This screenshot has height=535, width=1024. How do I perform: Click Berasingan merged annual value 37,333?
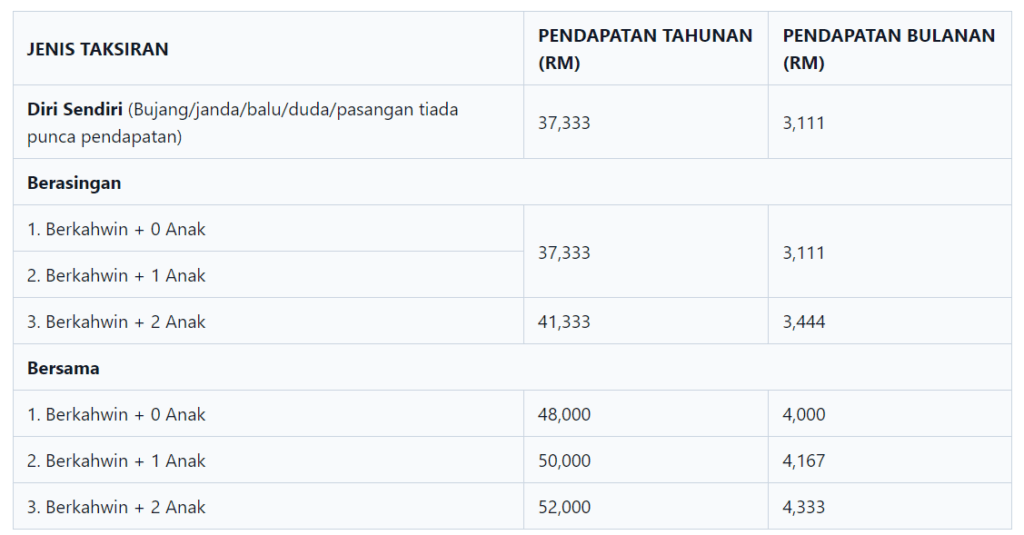564,253
